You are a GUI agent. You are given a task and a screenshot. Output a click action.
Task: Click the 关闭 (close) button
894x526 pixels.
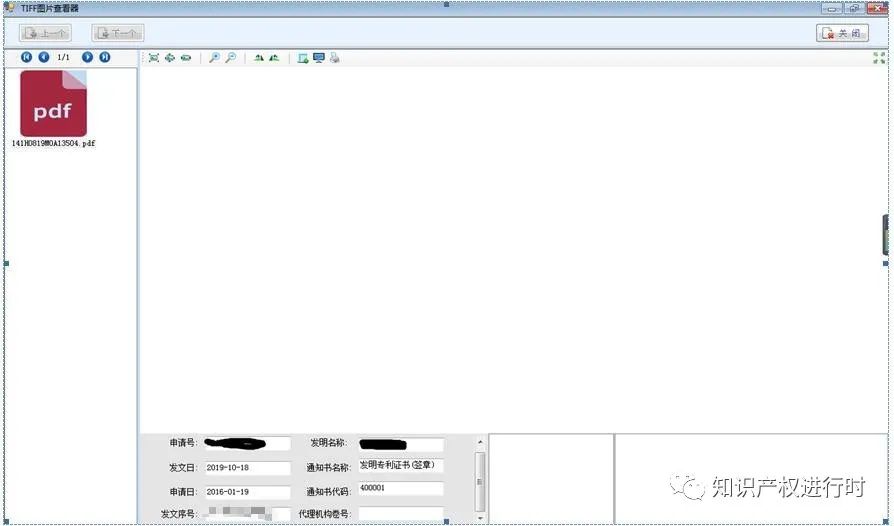click(x=842, y=33)
